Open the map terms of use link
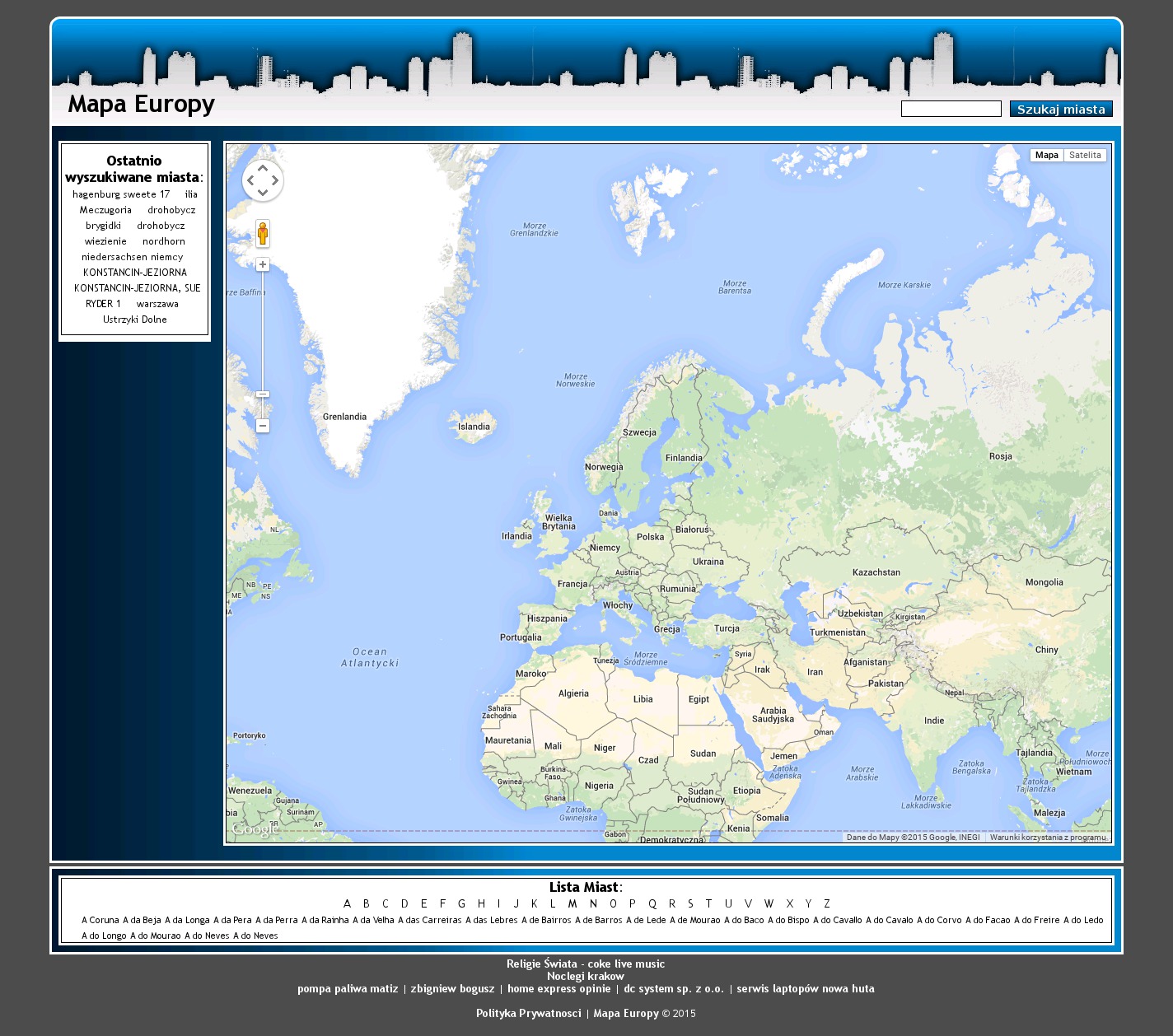 tap(1047, 837)
